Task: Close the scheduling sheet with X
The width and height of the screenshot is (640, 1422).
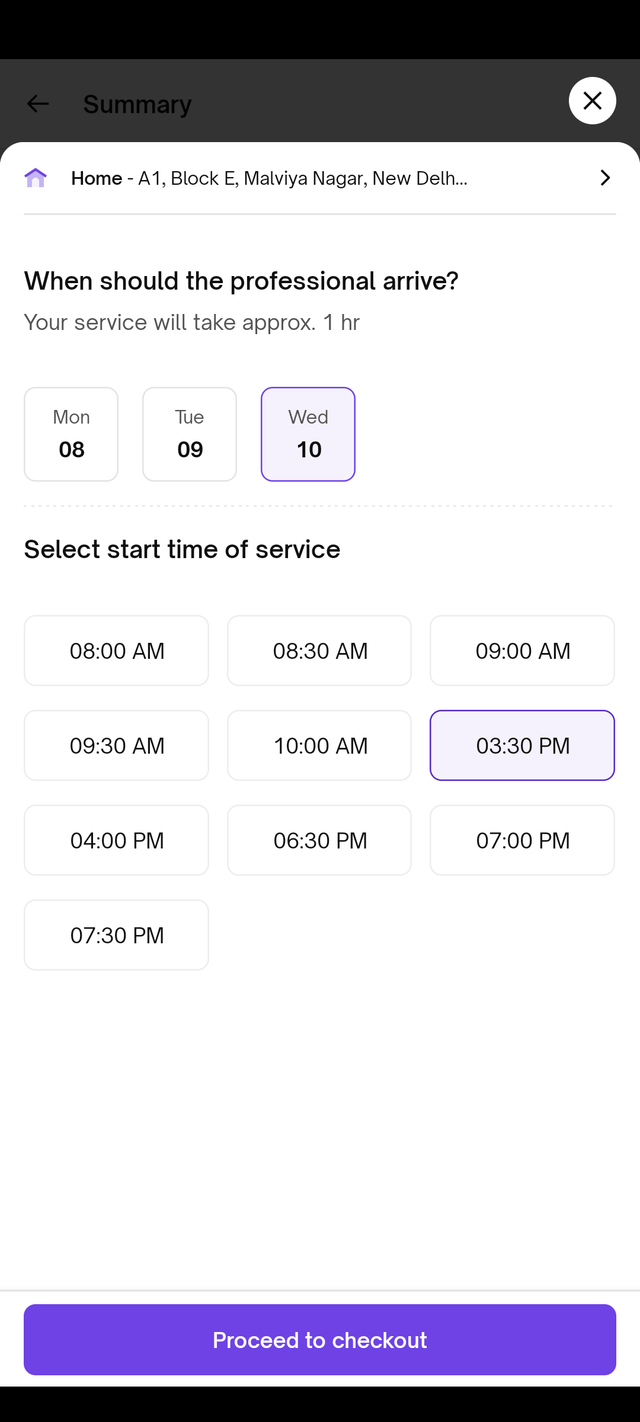Action: pyautogui.click(x=592, y=101)
